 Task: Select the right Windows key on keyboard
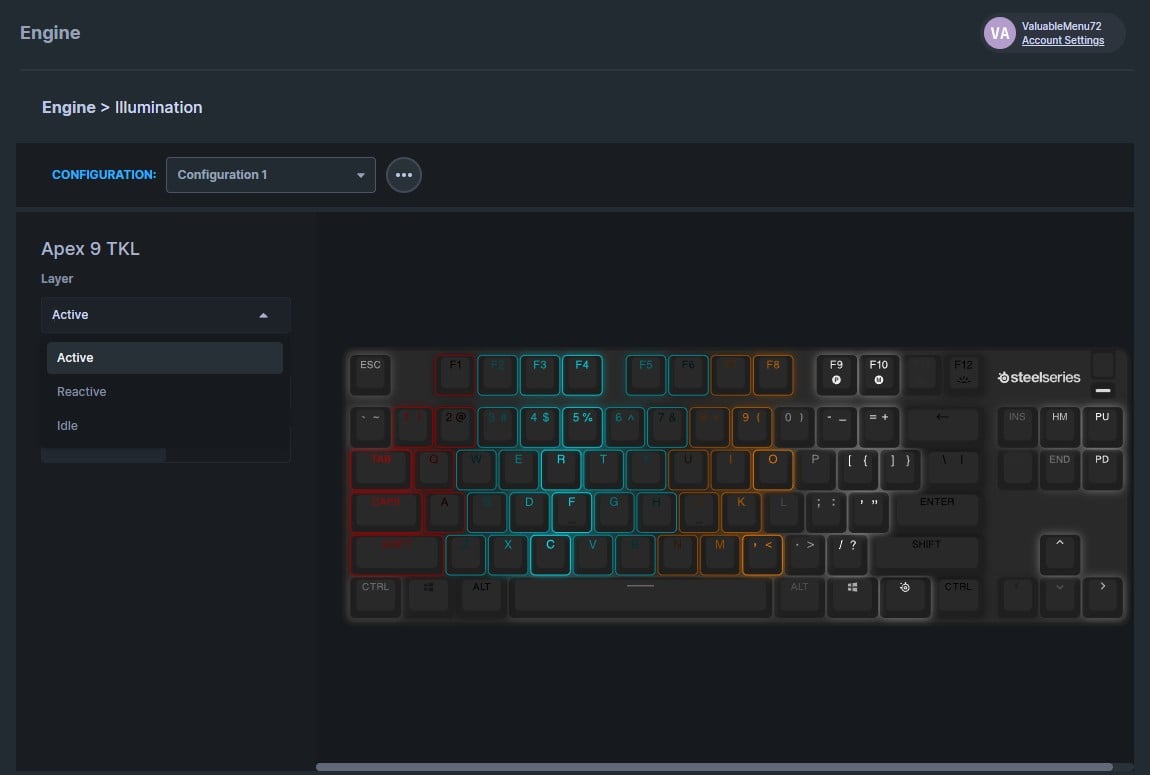(852, 597)
